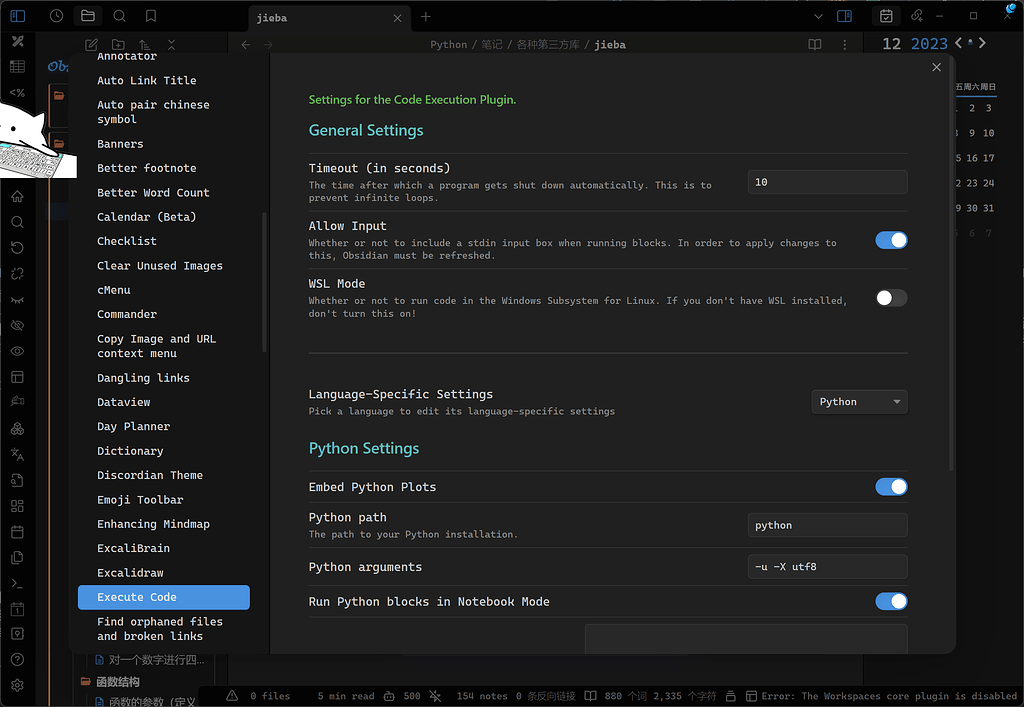This screenshot has width=1024, height=707.
Task: Click the plus icon to open new tab
Action: click(x=426, y=17)
